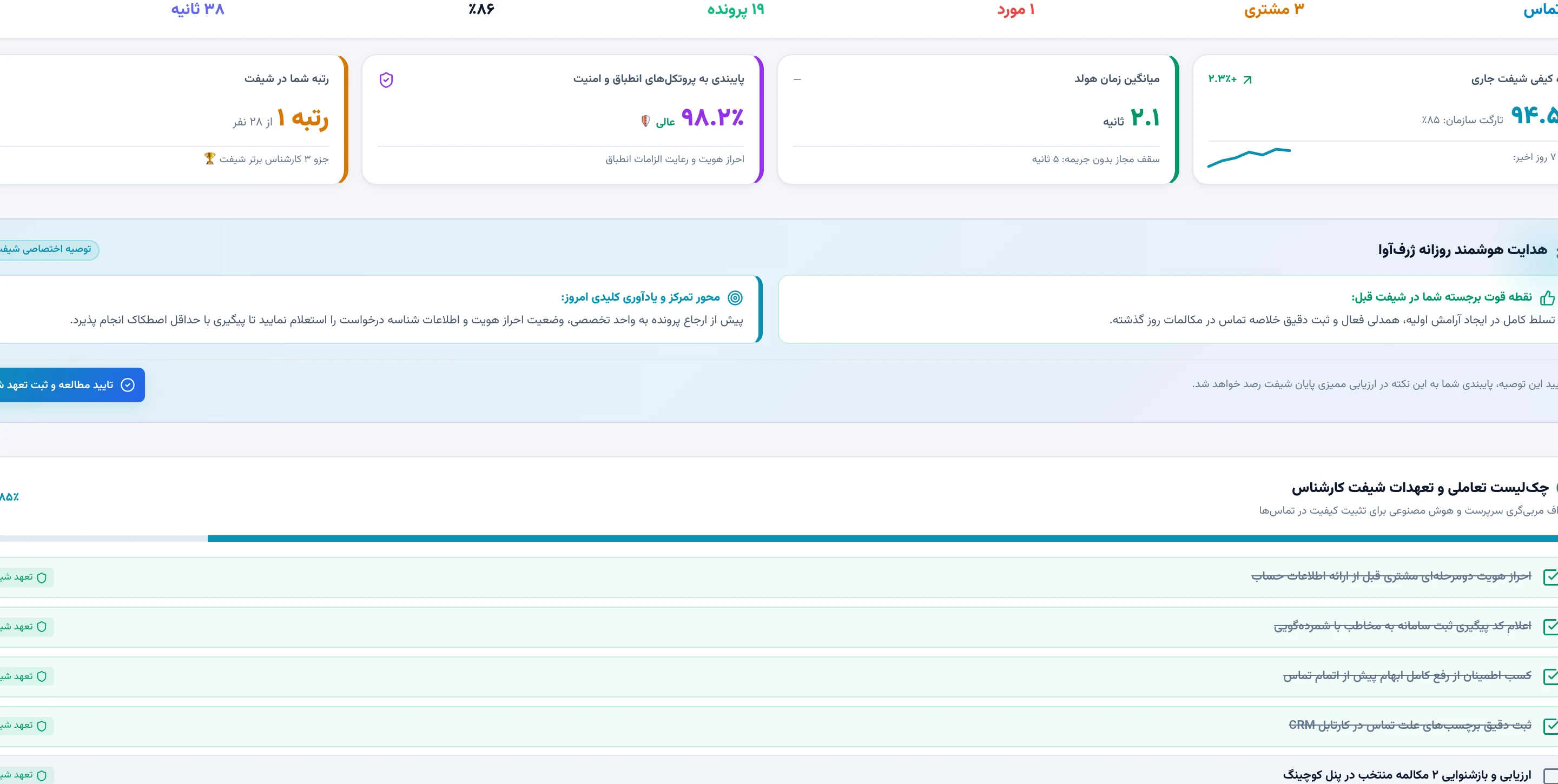
Task: Click the green upward trend arrow icon
Action: pos(1246,80)
